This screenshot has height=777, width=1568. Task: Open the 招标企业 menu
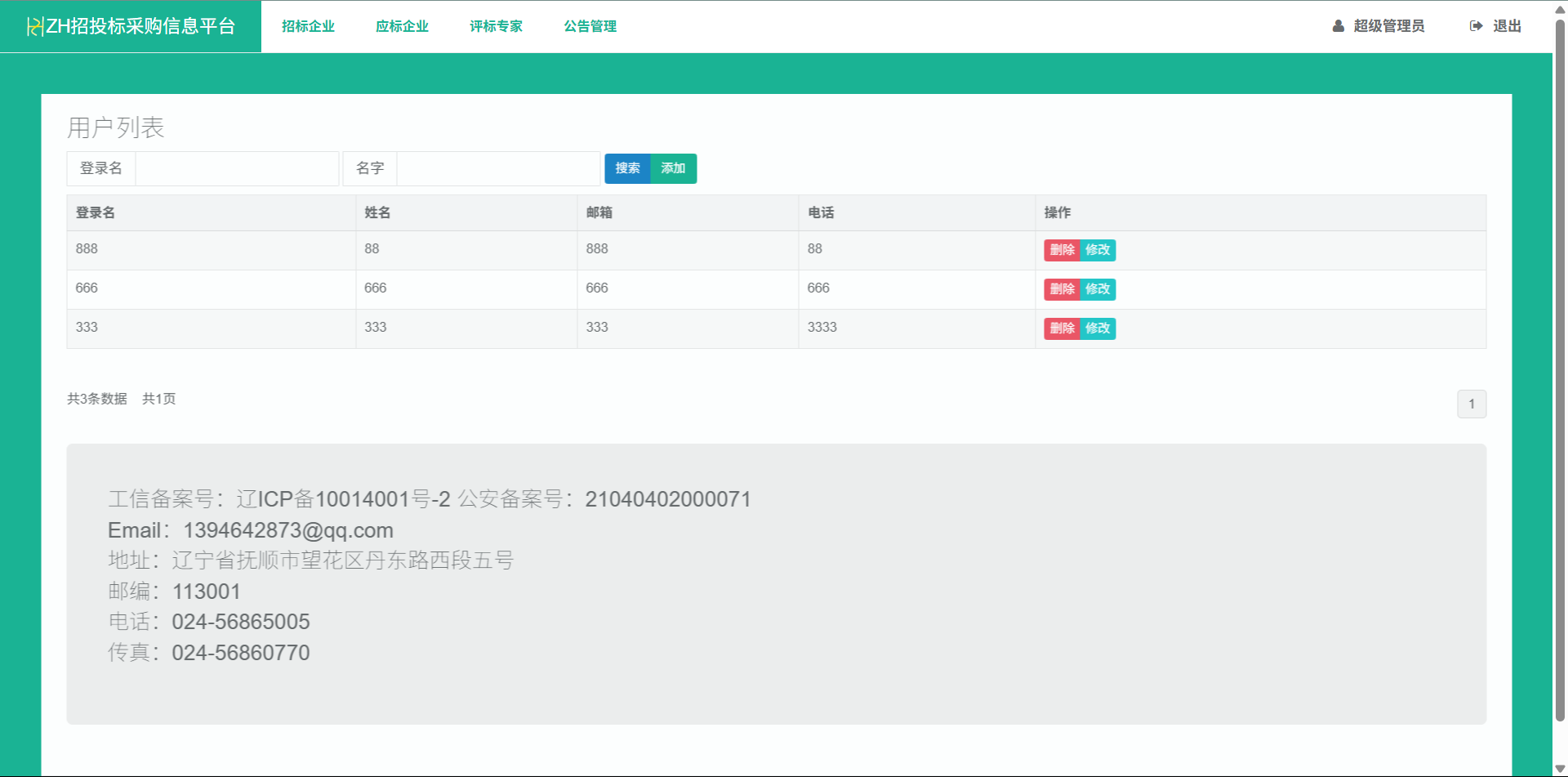point(308,26)
